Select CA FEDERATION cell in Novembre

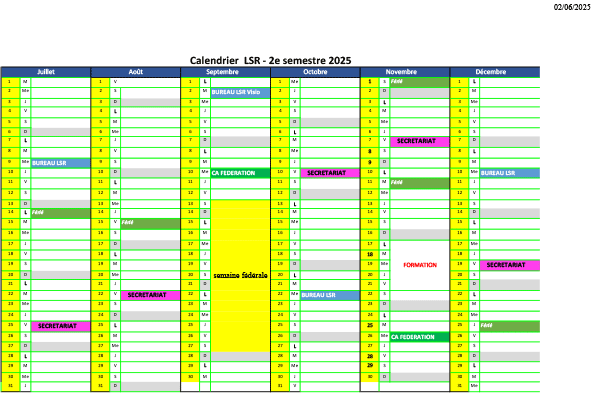(420, 337)
